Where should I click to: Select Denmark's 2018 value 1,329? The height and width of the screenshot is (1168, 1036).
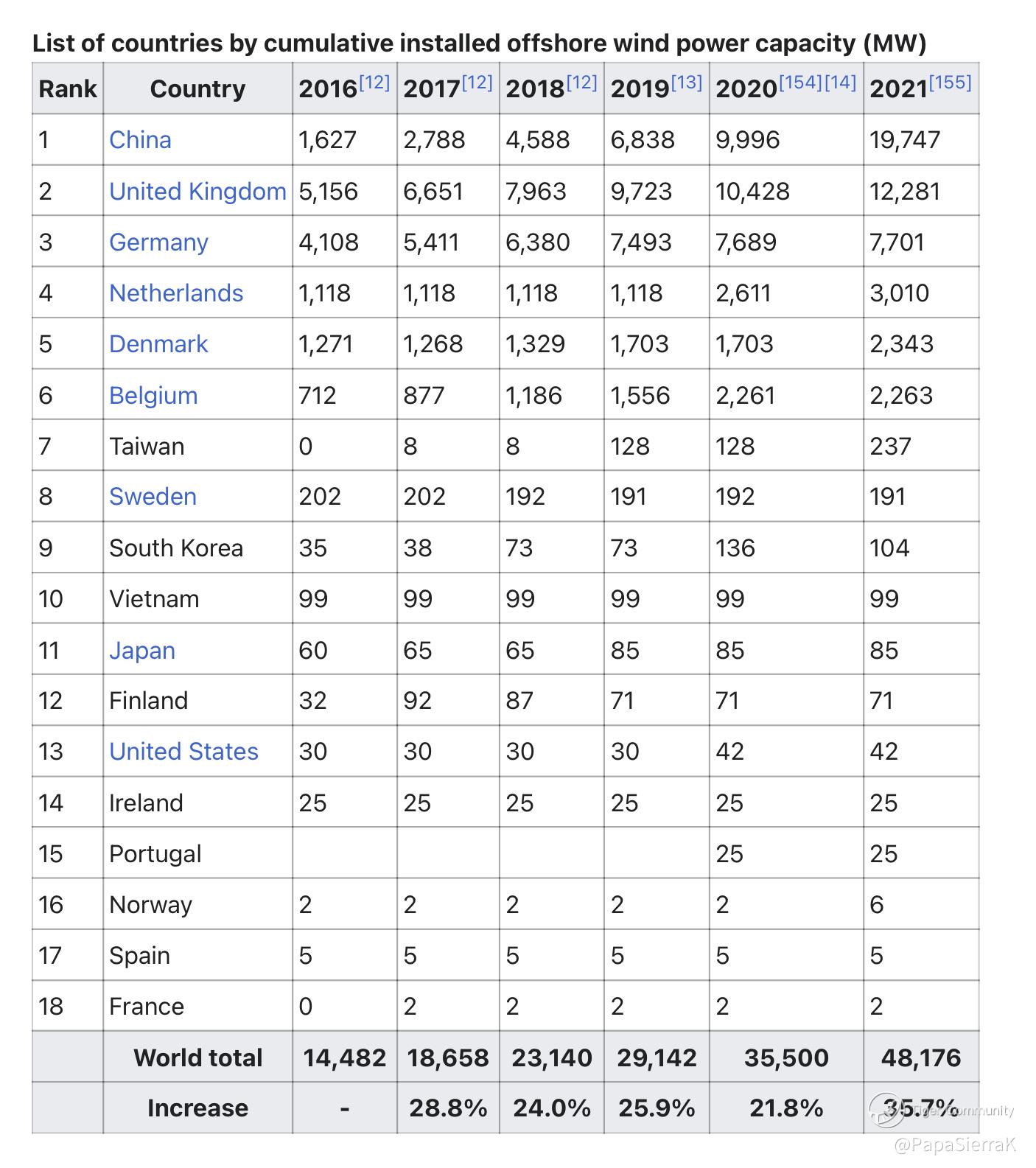click(535, 344)
